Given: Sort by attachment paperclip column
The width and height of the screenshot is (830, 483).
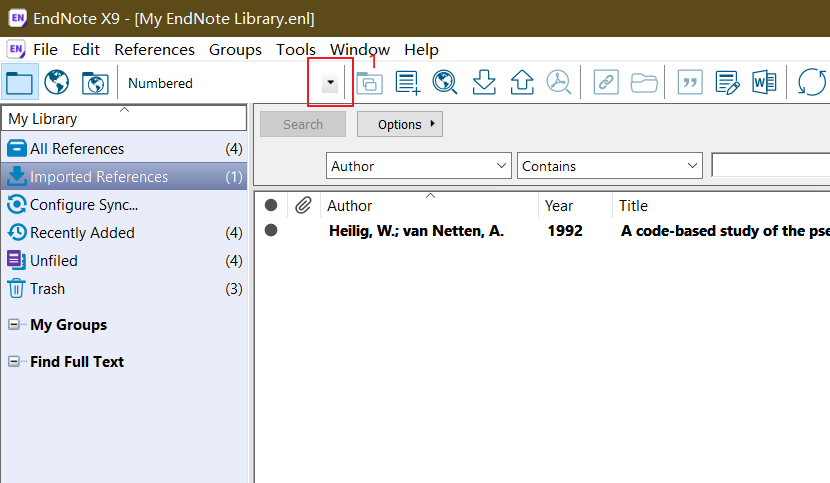Looking at the screenshot, I should click(x=303, y=205).
